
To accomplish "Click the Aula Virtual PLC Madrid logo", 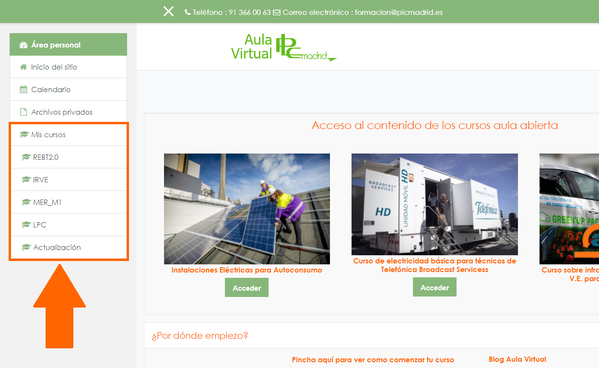I will tap(283, 47).
